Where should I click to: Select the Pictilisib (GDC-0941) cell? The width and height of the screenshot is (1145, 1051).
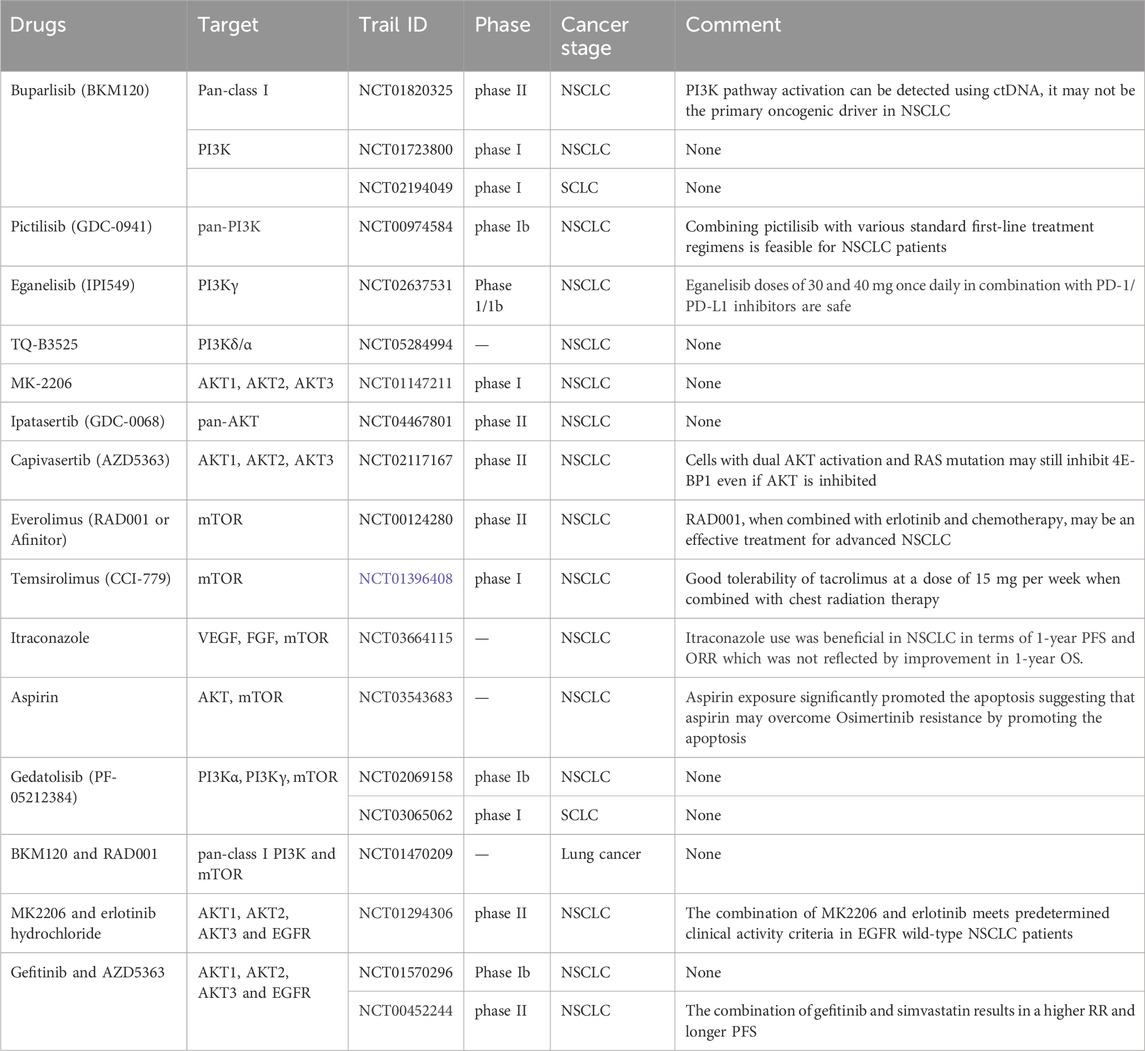coord(69,227)
